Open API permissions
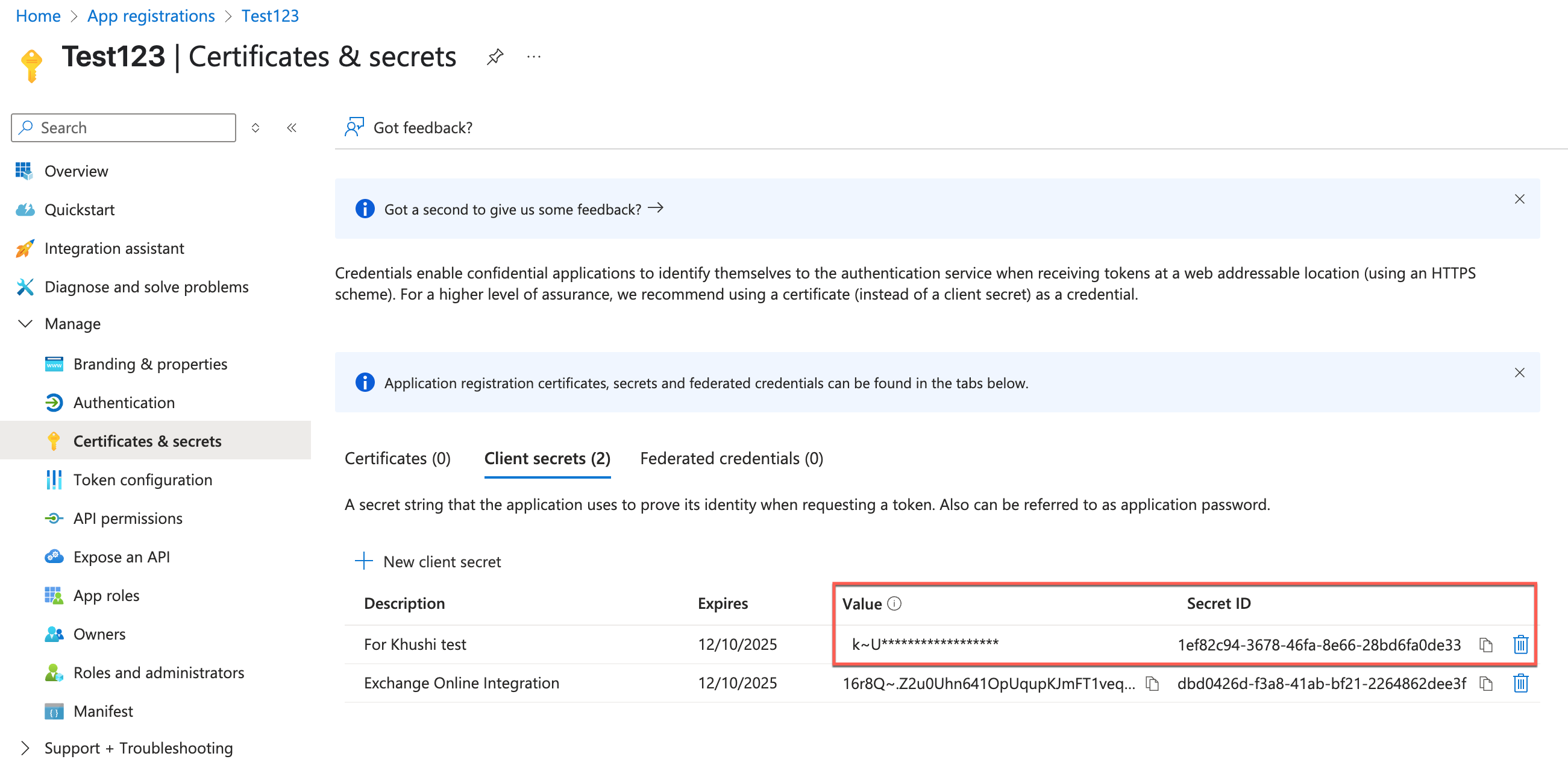 pos(128,518)
